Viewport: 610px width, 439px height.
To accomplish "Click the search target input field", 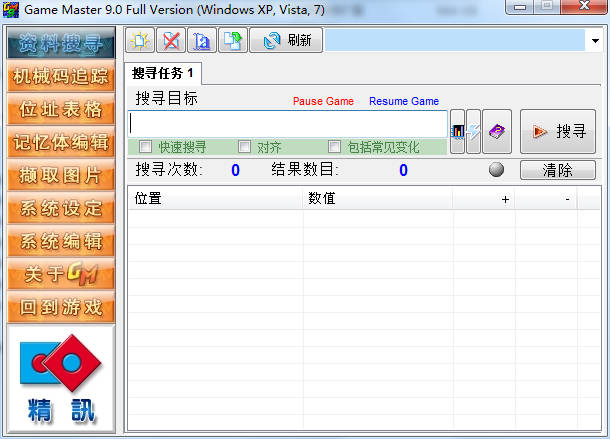I will tap(288, 123).
